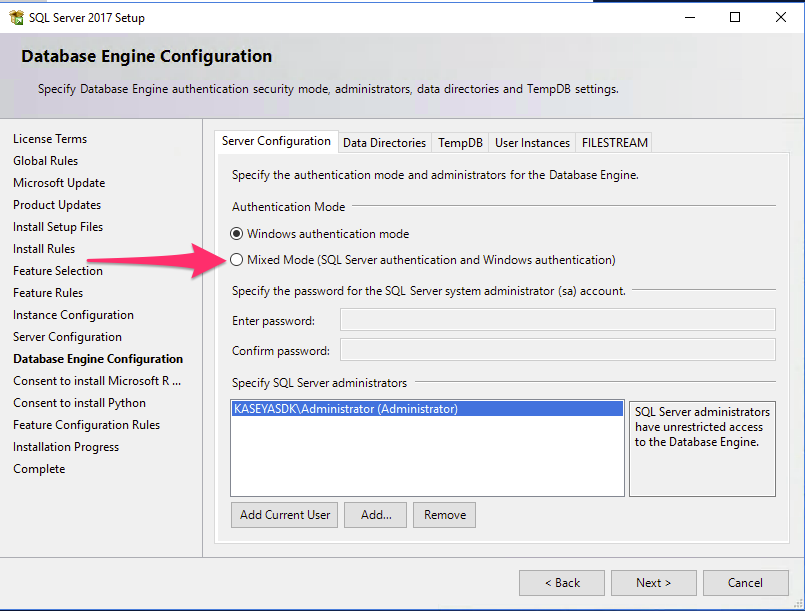Click Installation Progress step in sidebar
805x611 pixels.
click(66, 447)
